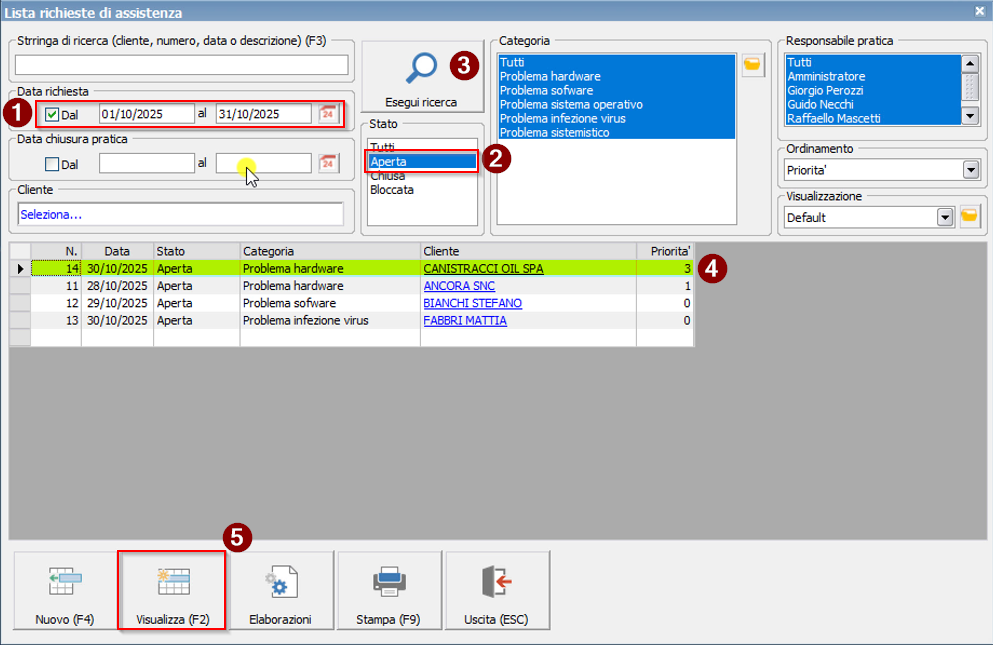Select Problema sistemistico in Categoria list
Viewport: 993px width, 645px height.
(x=553, y=132)
